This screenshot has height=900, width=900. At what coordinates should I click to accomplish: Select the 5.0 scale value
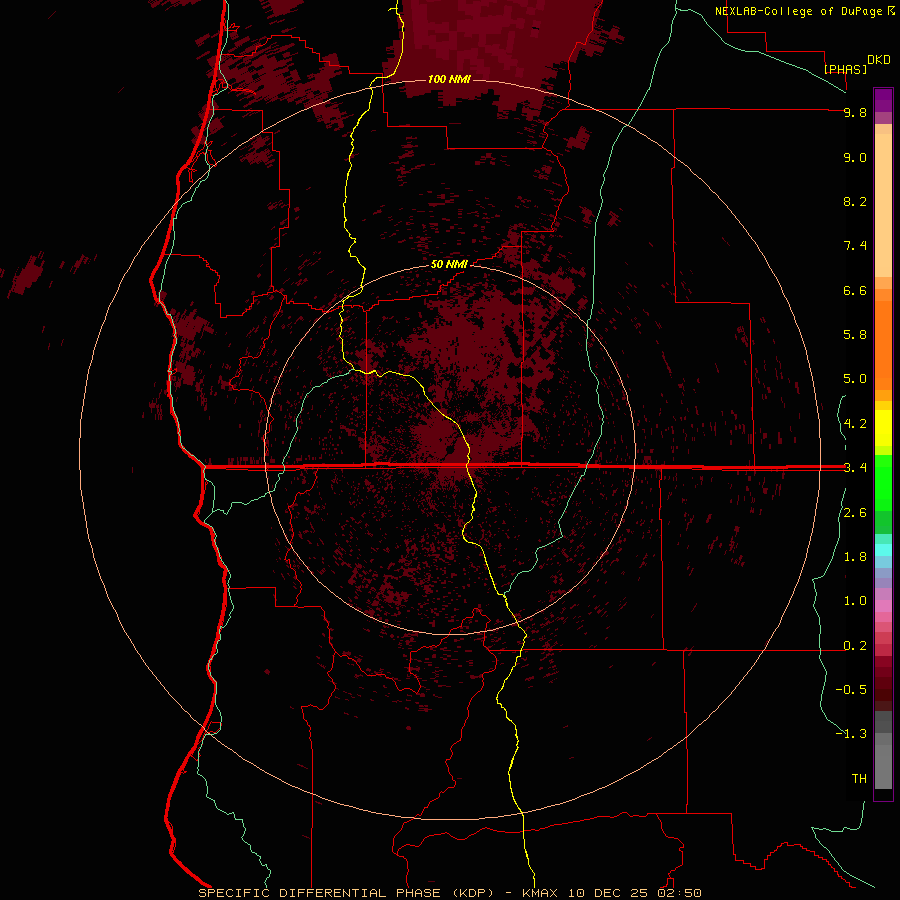pyautogui.click(x=855, y=379)
